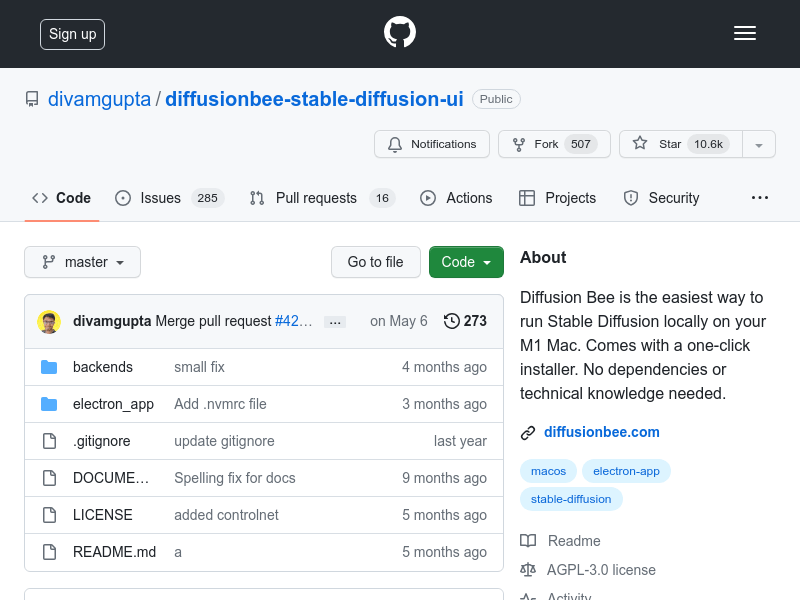Click the star outline icon
This screenshot has width=800, height=600.
click(640, 143)
